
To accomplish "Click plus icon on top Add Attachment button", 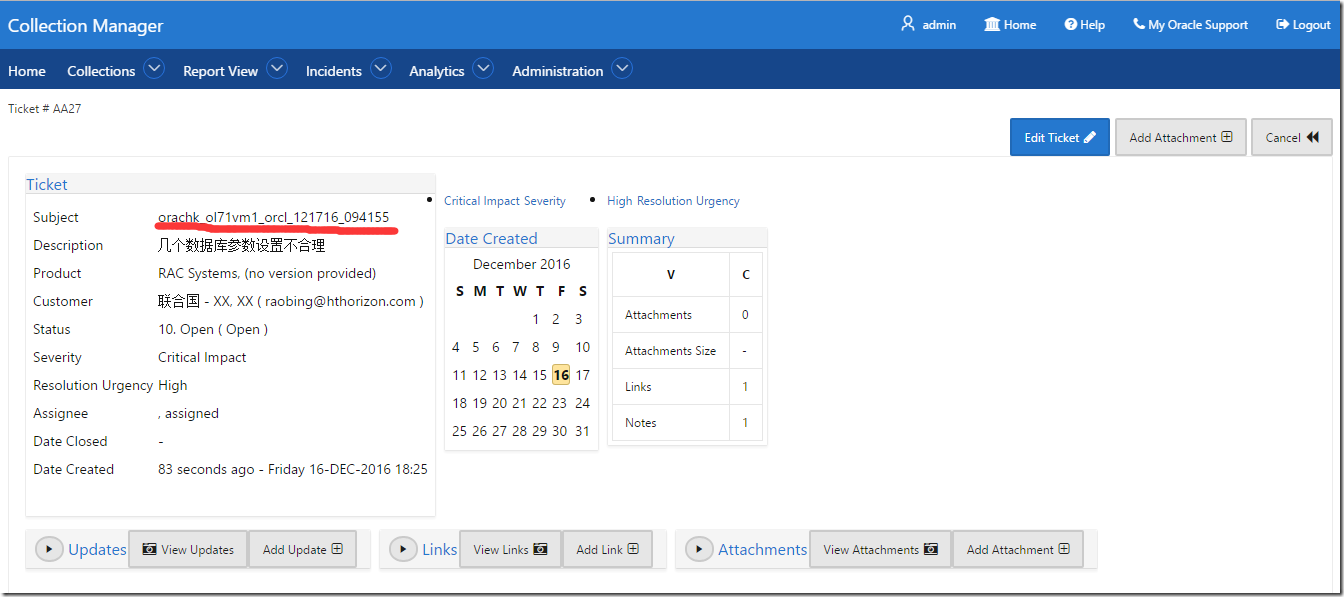I will [1227, 137].
